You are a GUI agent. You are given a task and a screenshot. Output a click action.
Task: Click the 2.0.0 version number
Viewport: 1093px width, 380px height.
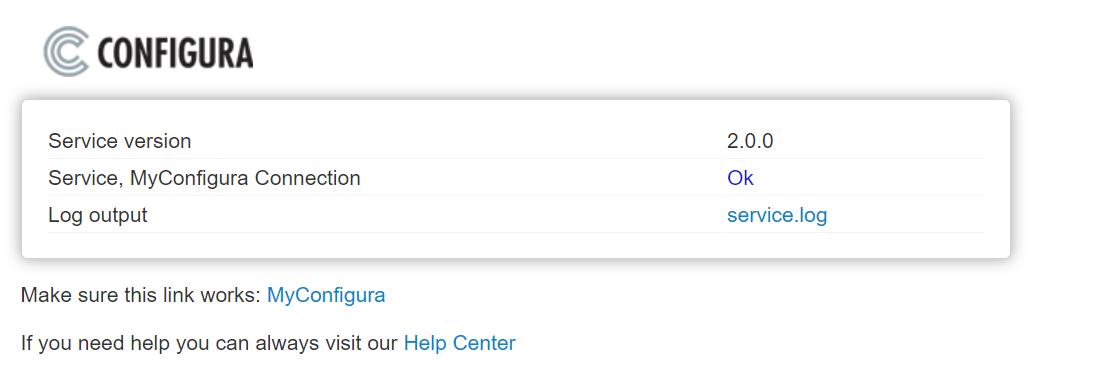click(x=750, y=141)
